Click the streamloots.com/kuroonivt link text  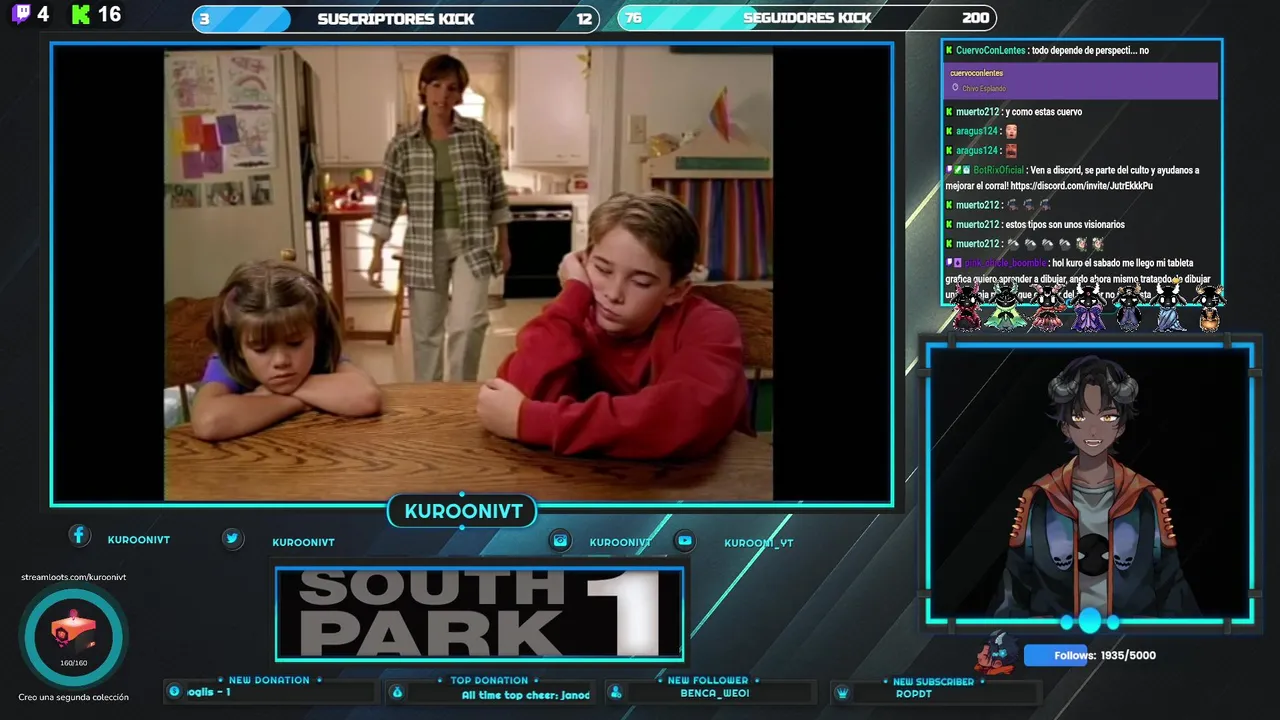[73, 577]
